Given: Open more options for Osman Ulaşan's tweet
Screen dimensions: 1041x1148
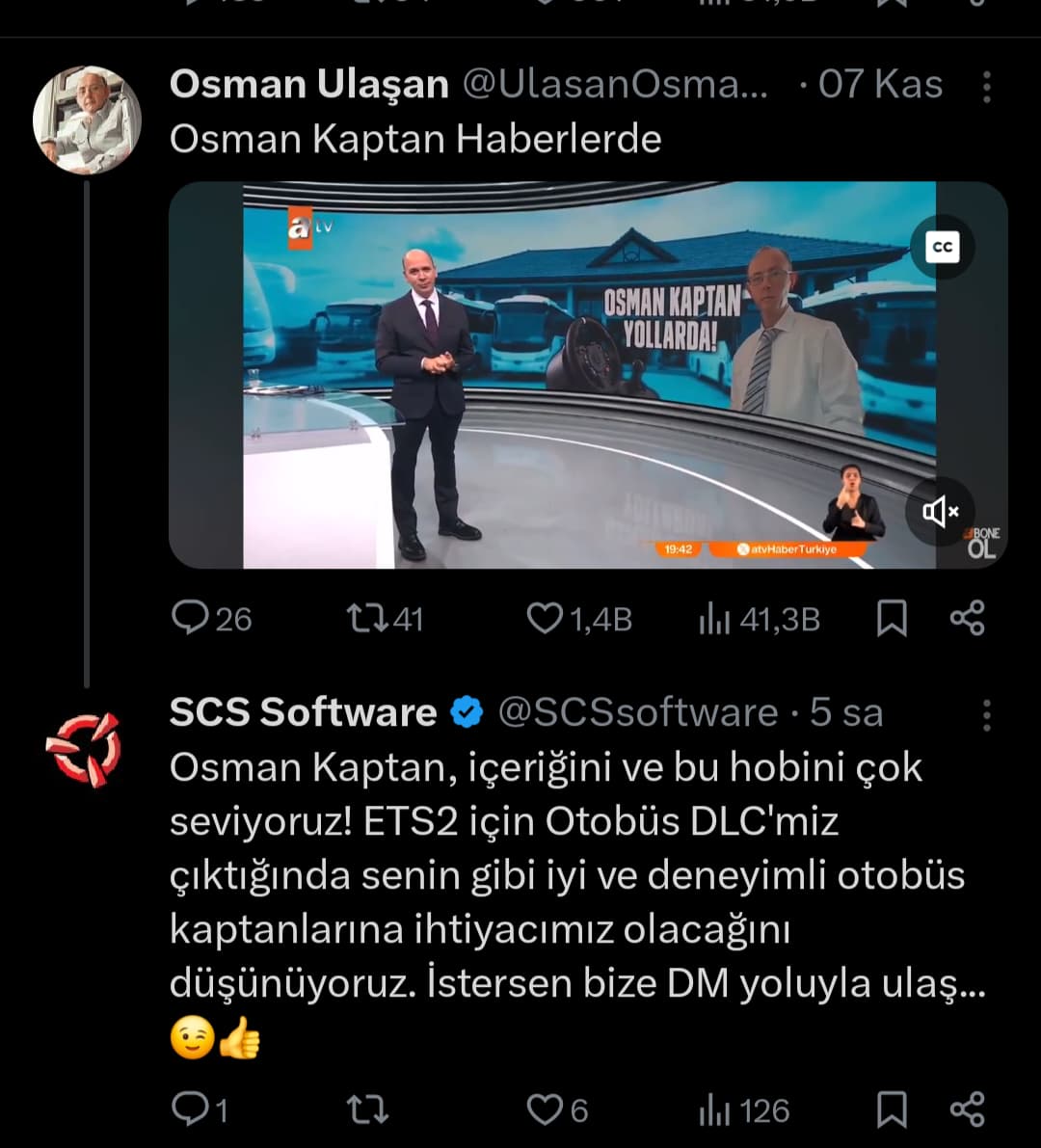Looking at the screenshot, I should tap(986, 87).
